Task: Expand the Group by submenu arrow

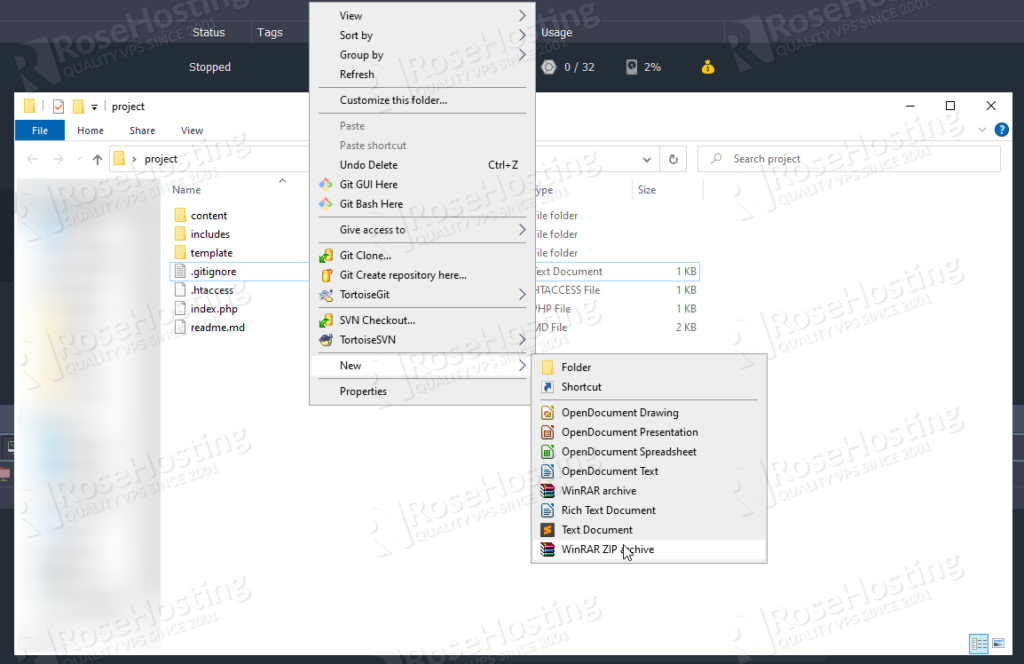Action: pyautogui.click(x=522, y=55)
